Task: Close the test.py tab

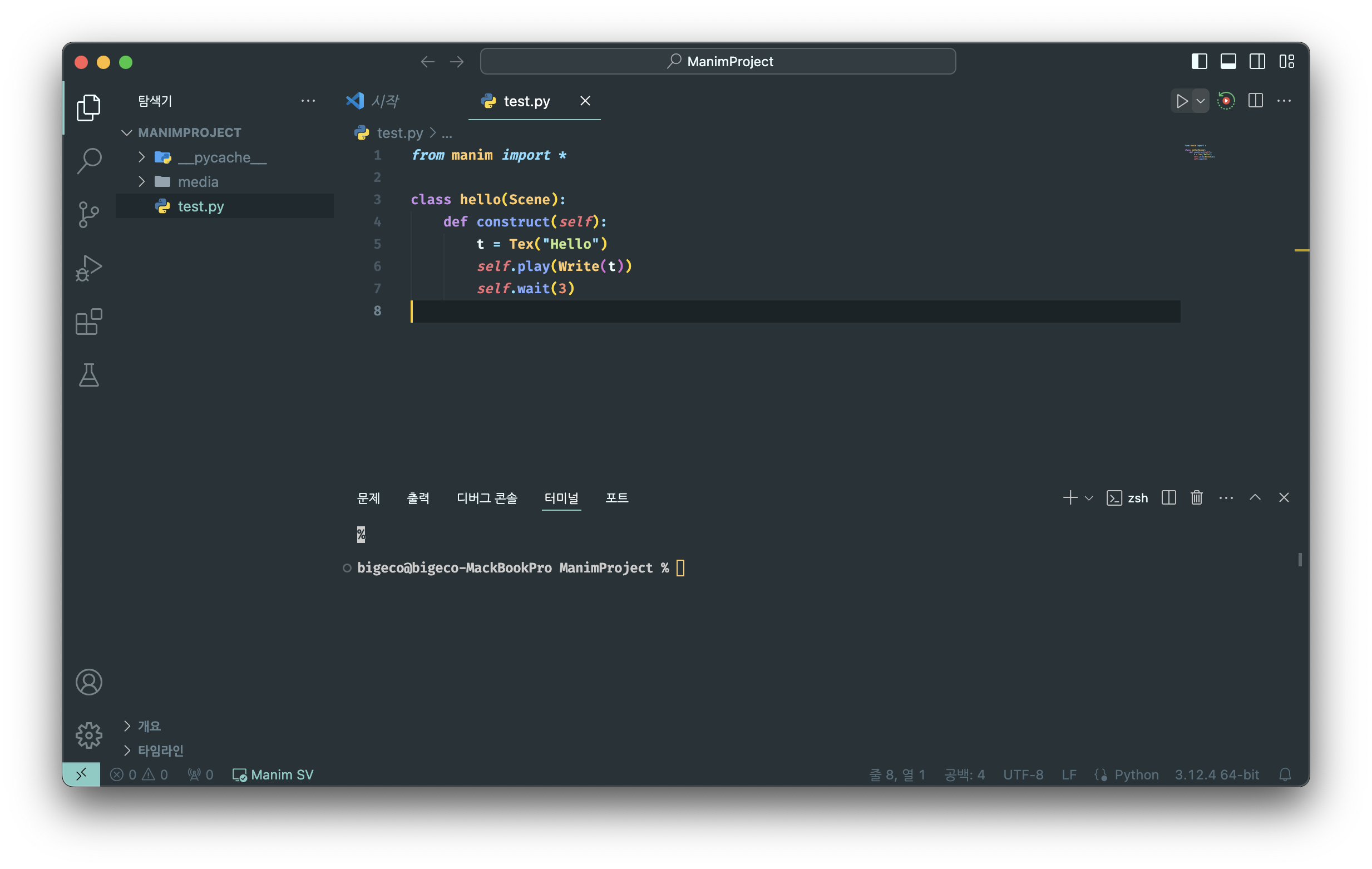Action: tap(585, 101)
